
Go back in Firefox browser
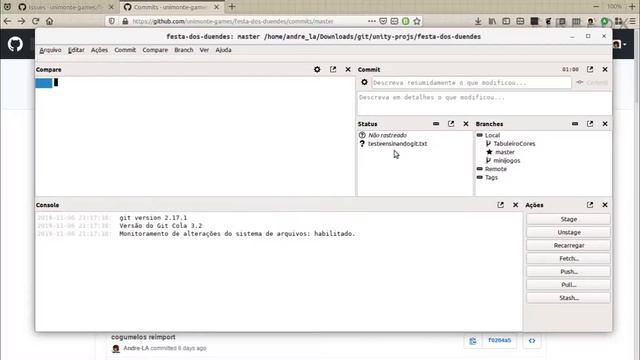pyautogui.click(x=7, y=21)
